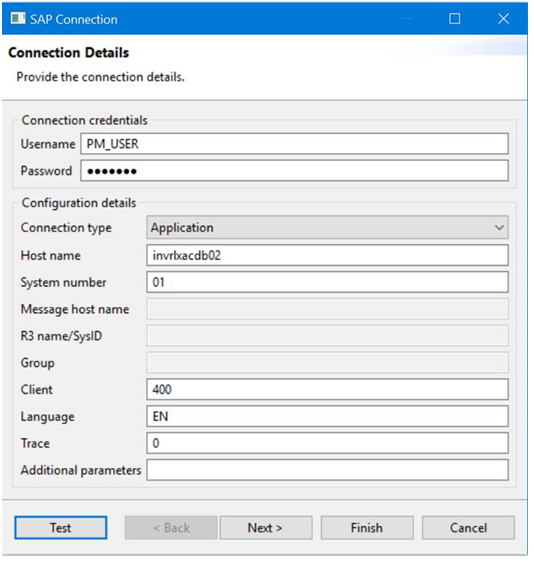Click the Configuration details group label

[79, 203]
